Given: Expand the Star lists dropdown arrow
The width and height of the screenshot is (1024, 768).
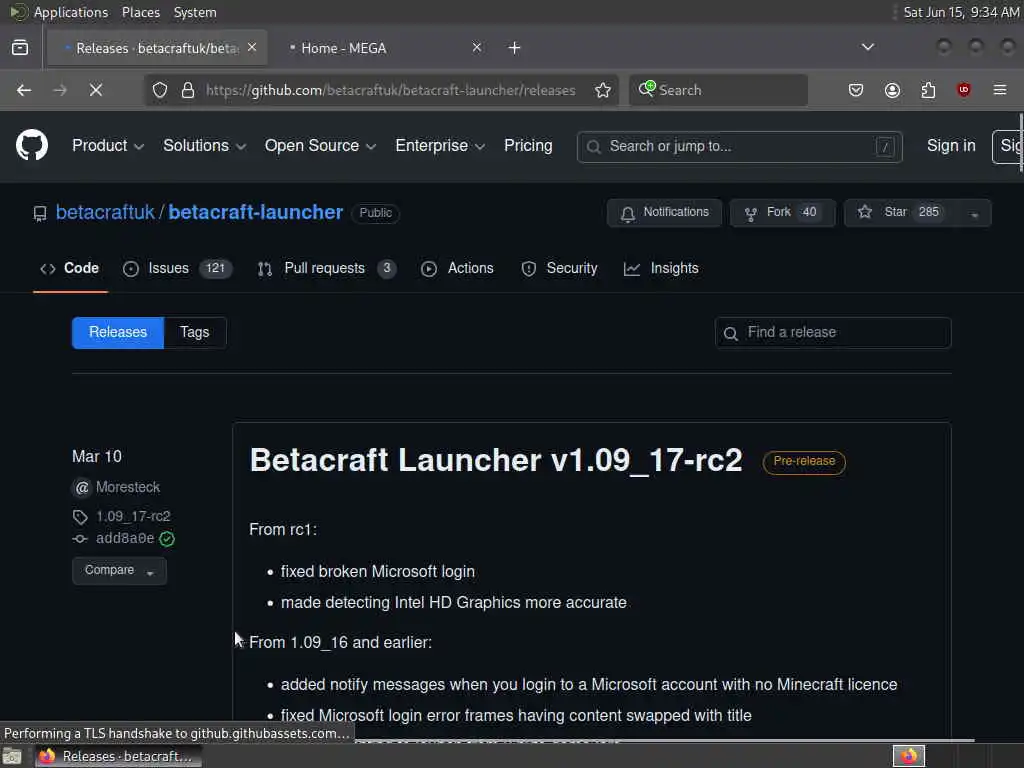Looking at the screenshot, I should coord(974,214).
